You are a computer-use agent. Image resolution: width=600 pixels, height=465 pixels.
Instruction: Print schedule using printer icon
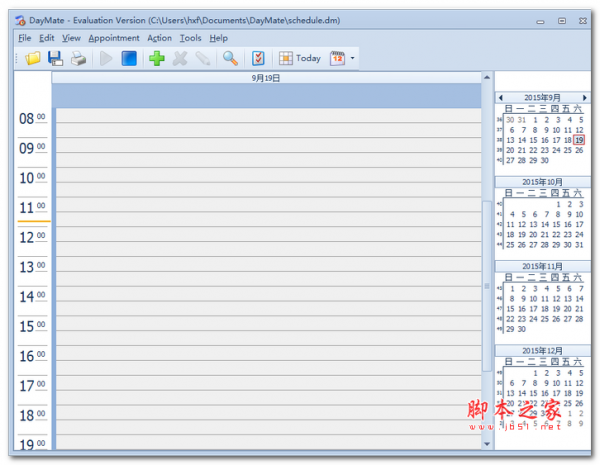(x=78, y=59)
